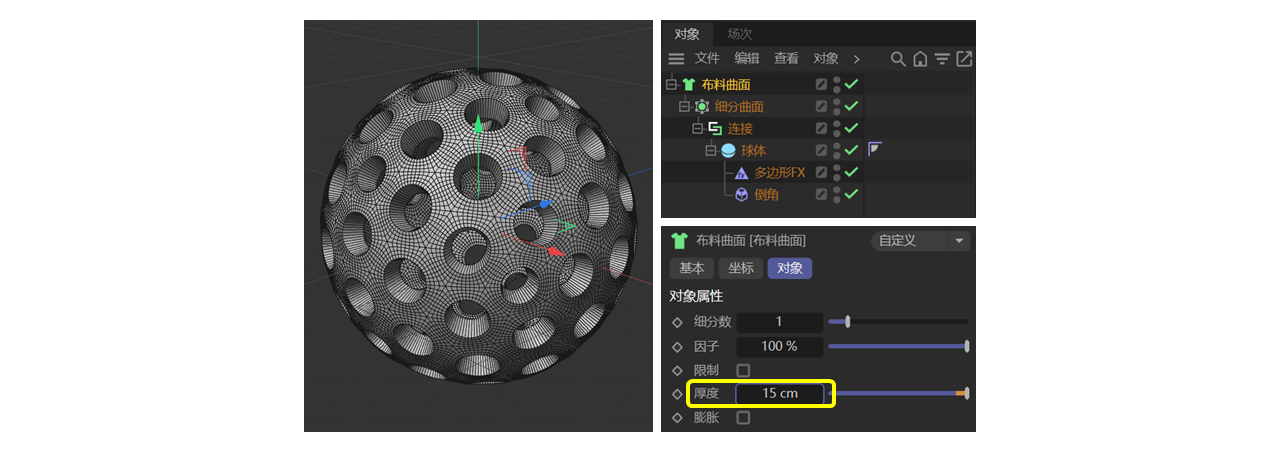Collapse the 球体 tree node
Screen dimensions: 1280x453
[711, 151]
